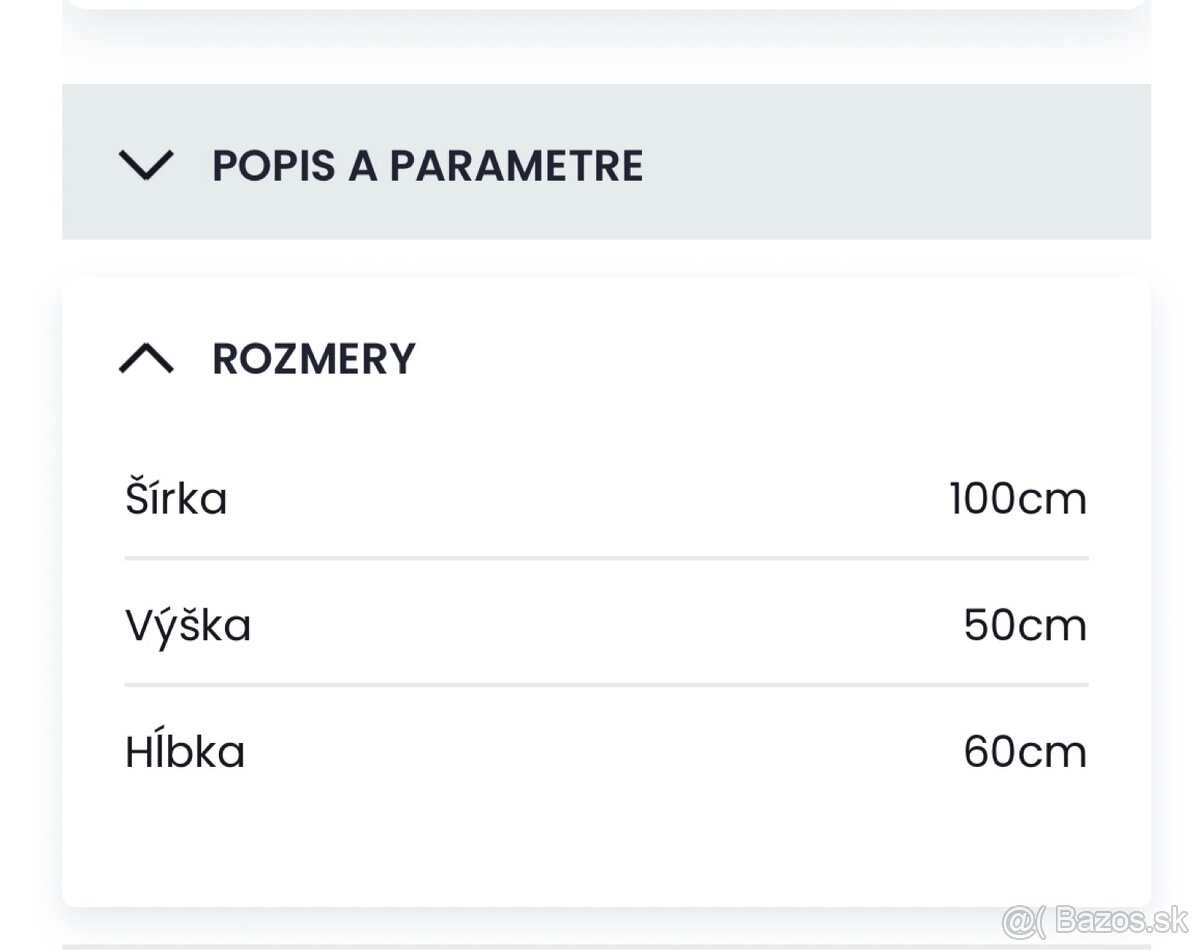Viewport: 1200px width, 950px height.
Task: Select the Šírka label
Action: coord(176,498)
